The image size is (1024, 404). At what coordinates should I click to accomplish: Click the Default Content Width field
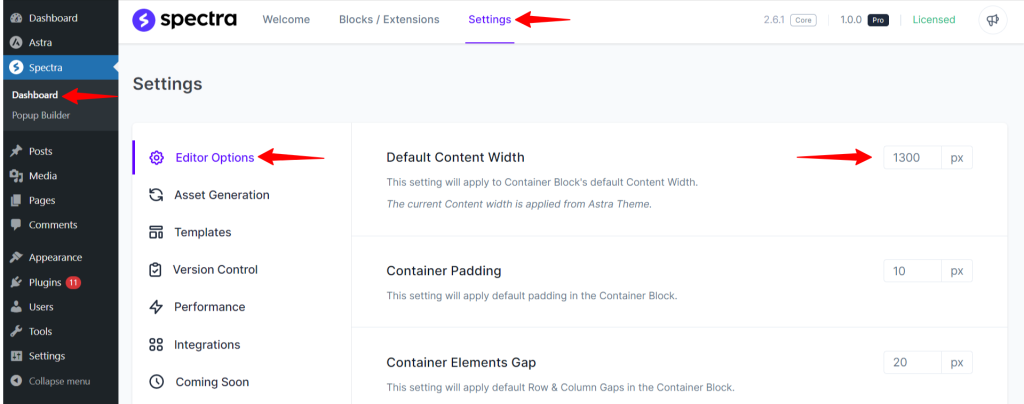point(912,158)
